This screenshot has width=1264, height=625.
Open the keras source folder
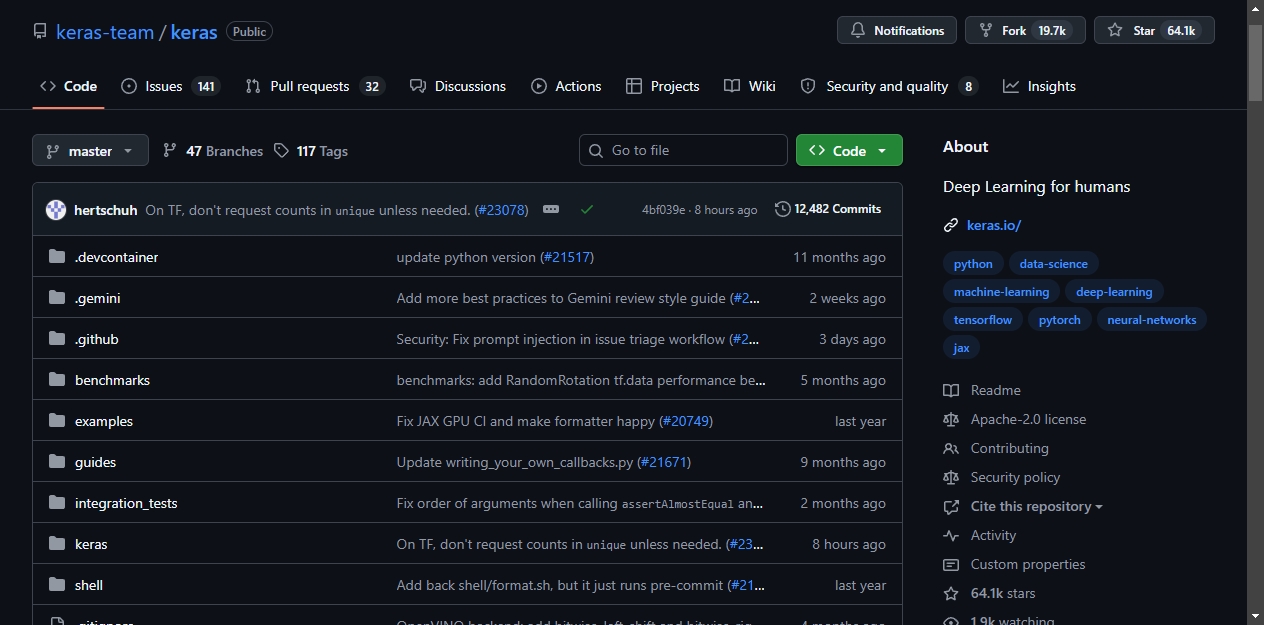[91, 544]
